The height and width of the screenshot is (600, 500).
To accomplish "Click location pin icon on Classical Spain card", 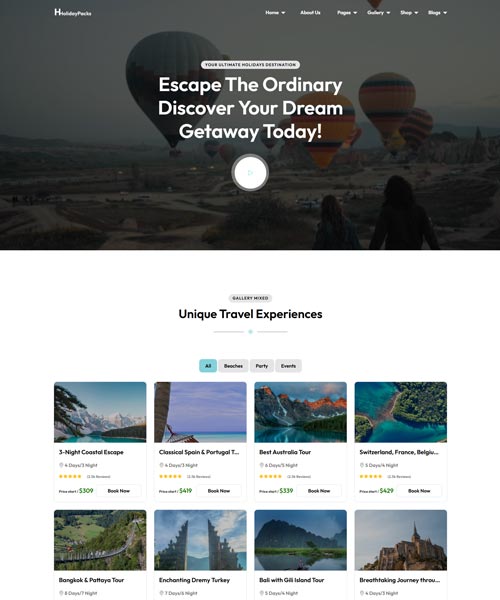I will (161, 465).
